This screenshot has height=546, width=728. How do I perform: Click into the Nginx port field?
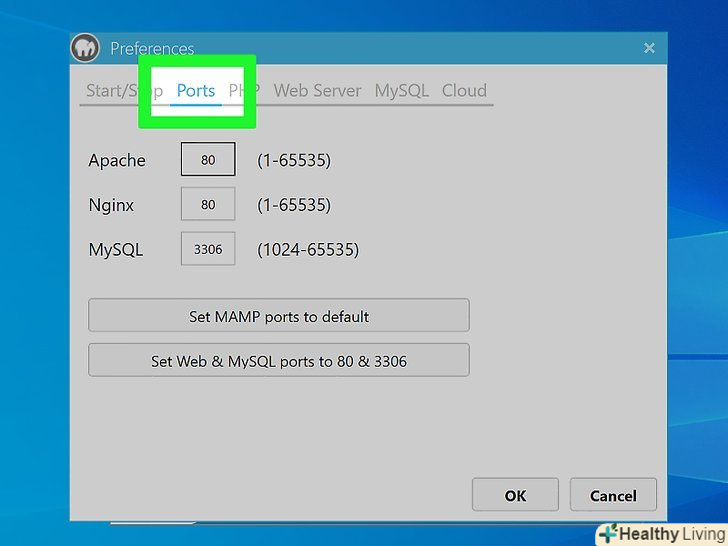pos(208,204)
